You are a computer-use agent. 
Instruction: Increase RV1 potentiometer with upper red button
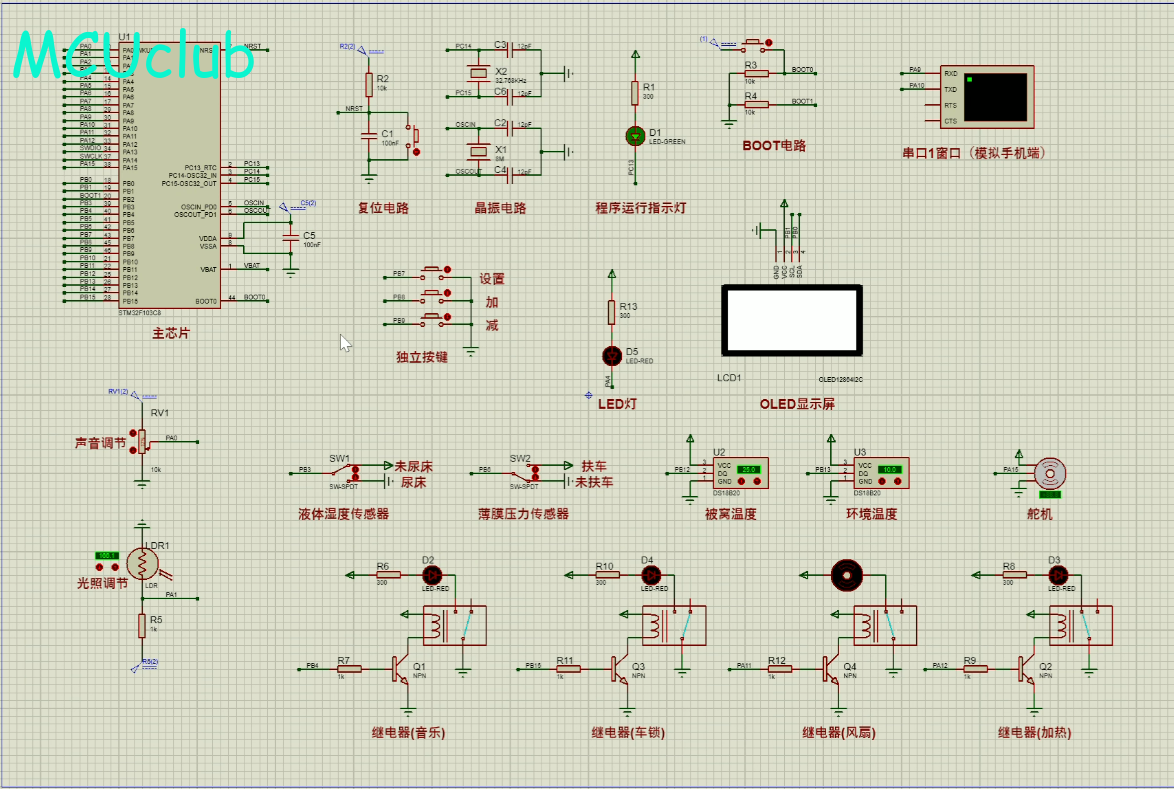133,433
